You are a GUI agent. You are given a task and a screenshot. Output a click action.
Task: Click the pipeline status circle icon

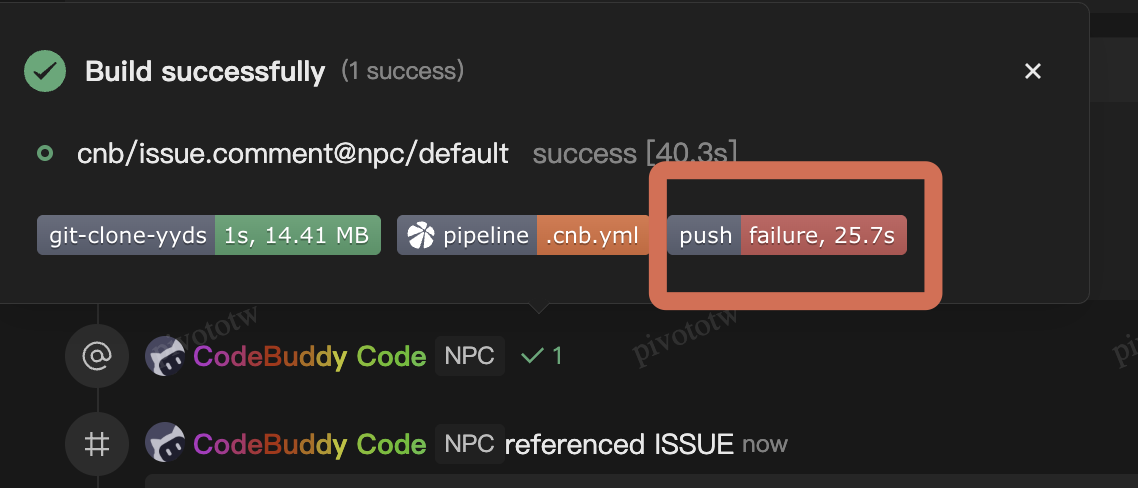tap(44, 153)
